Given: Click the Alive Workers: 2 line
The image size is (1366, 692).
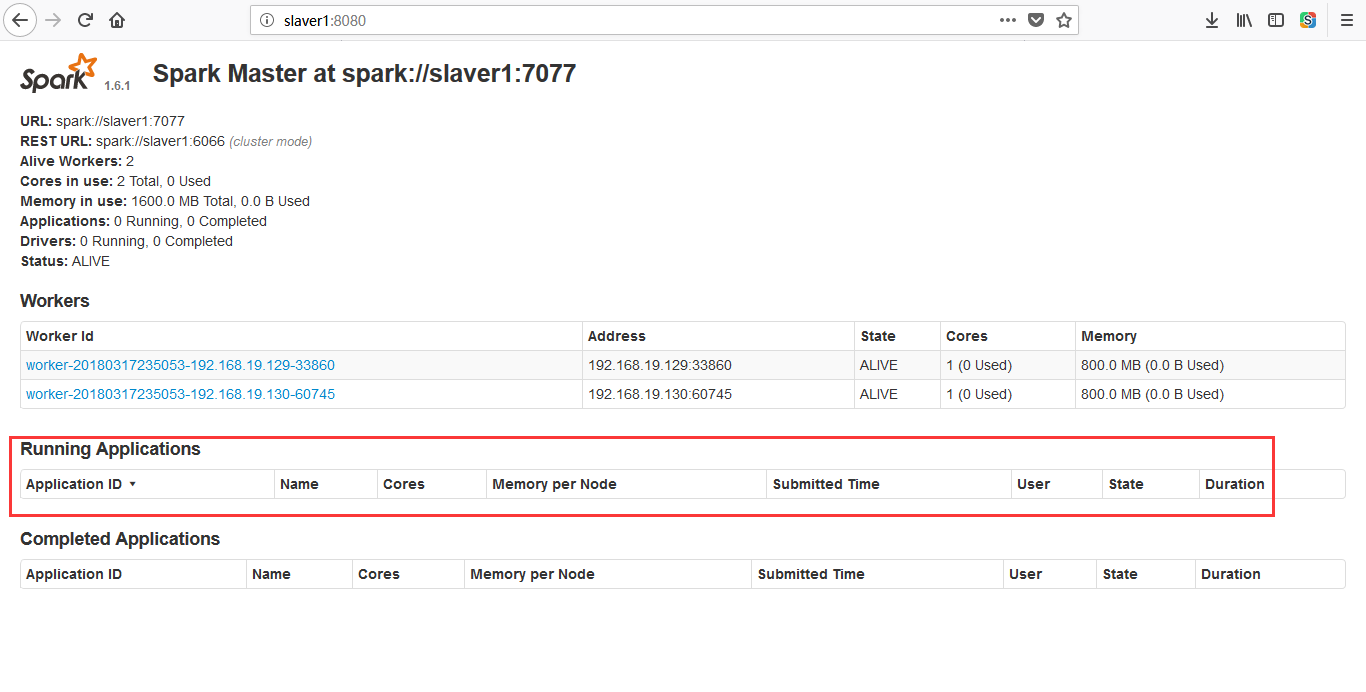Looking at the screenshot, I should [77, 161].
